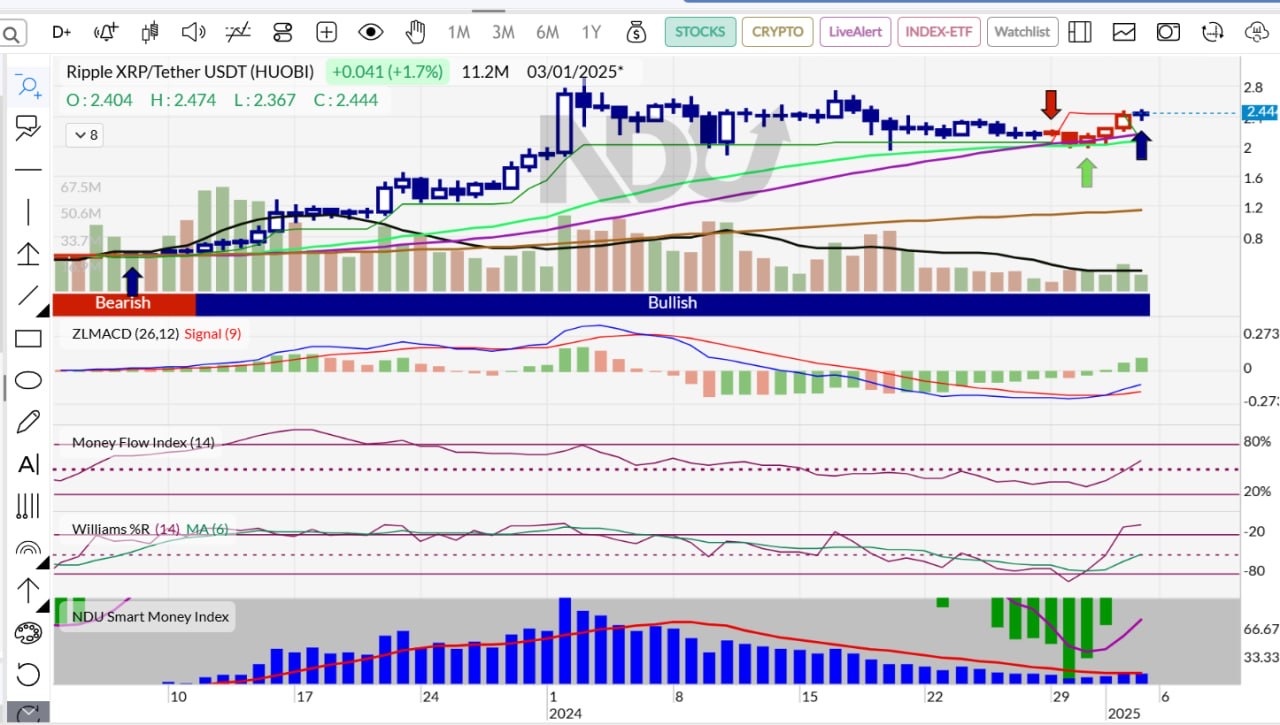Image resolution: width=1280 pixels, height=725 pixels.
Task: Select the text annotation A tool
Action: click(28, 464)
